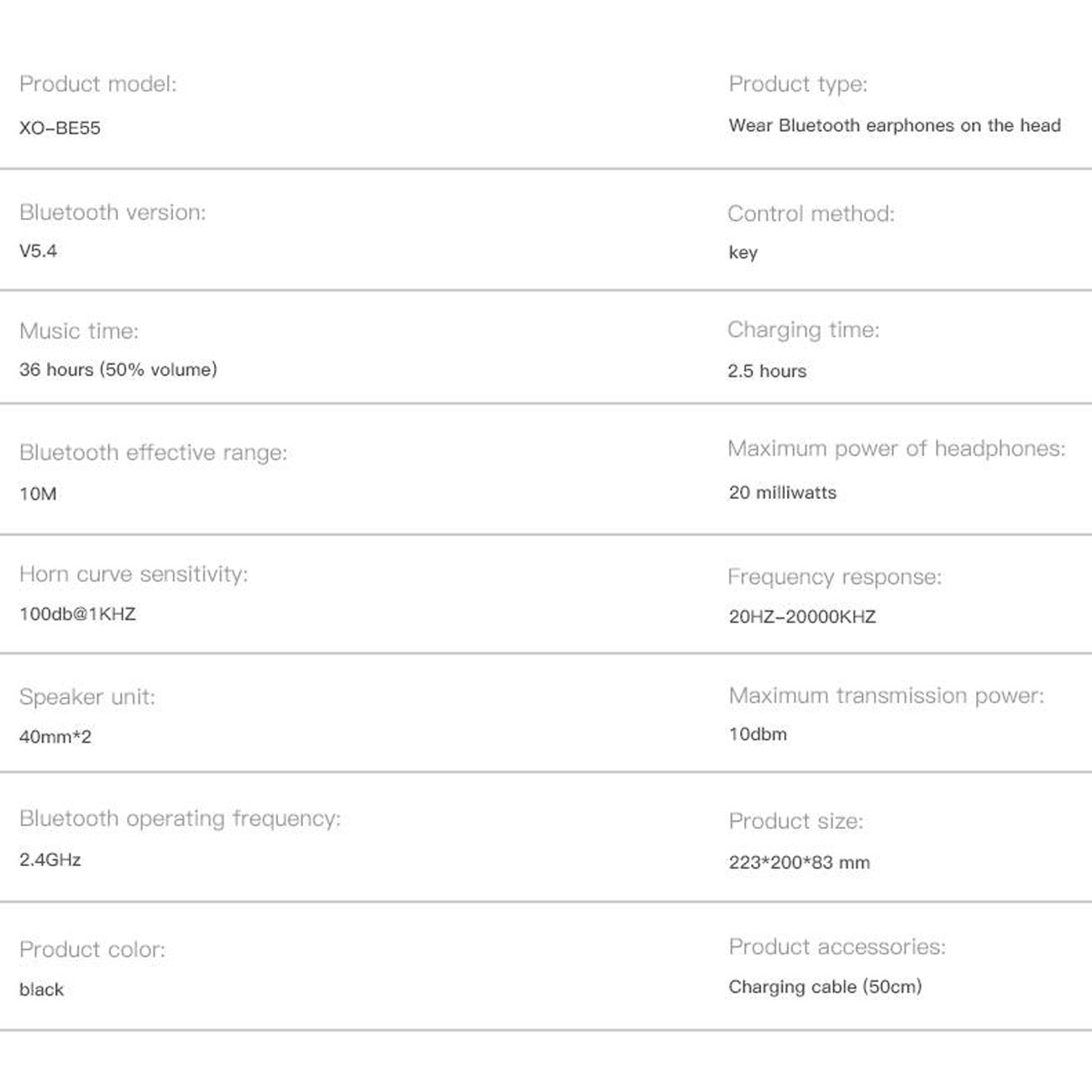1092x1092 pixels.
Task: Select the 10dbm transmission power value
Action: 758,734
